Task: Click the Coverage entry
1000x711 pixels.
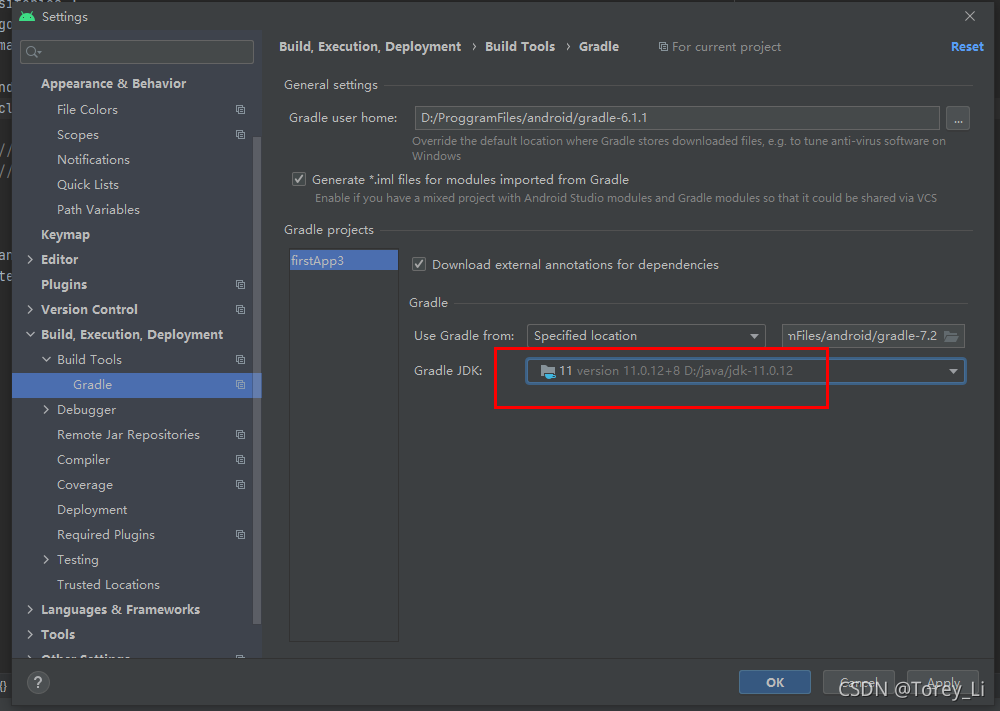Action: [85, 485]
